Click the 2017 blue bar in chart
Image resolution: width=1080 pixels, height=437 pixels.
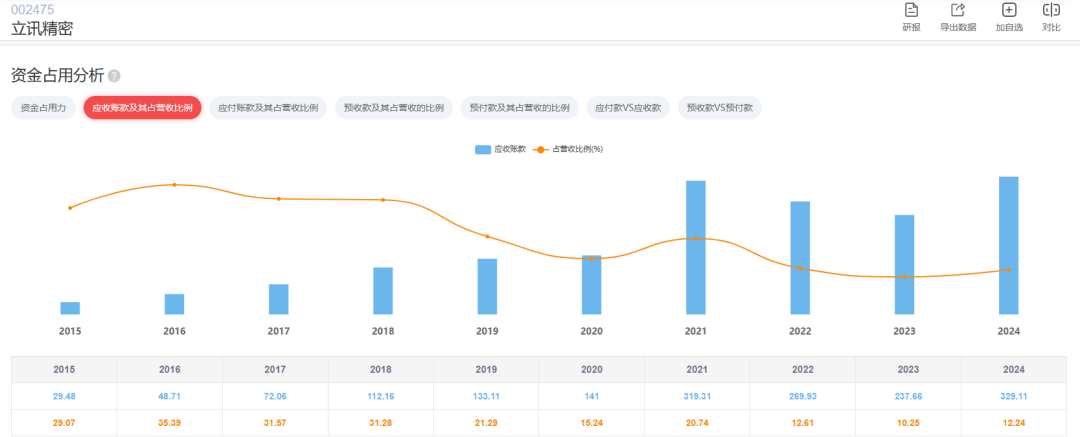[x=279, y=299]
